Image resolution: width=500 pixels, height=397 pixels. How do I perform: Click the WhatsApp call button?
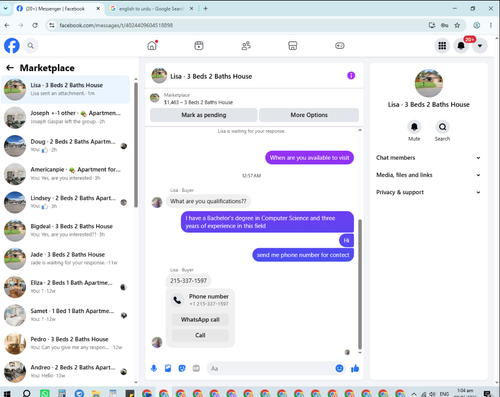pyautogui.click(x=200, y=320)
